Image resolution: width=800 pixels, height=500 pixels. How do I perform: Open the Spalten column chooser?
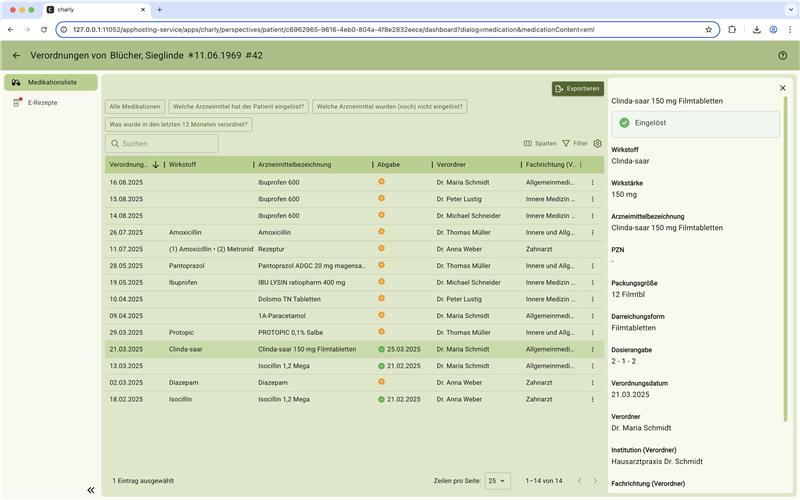540,143
